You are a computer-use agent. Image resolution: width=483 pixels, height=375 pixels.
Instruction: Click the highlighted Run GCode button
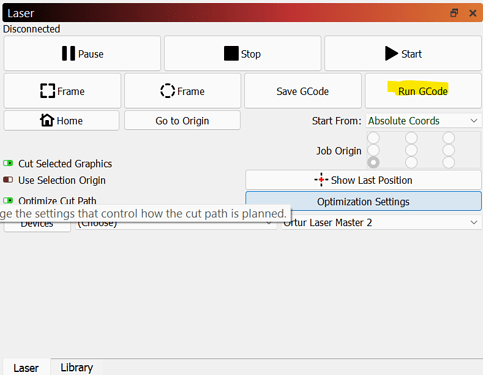pos(423,91)
